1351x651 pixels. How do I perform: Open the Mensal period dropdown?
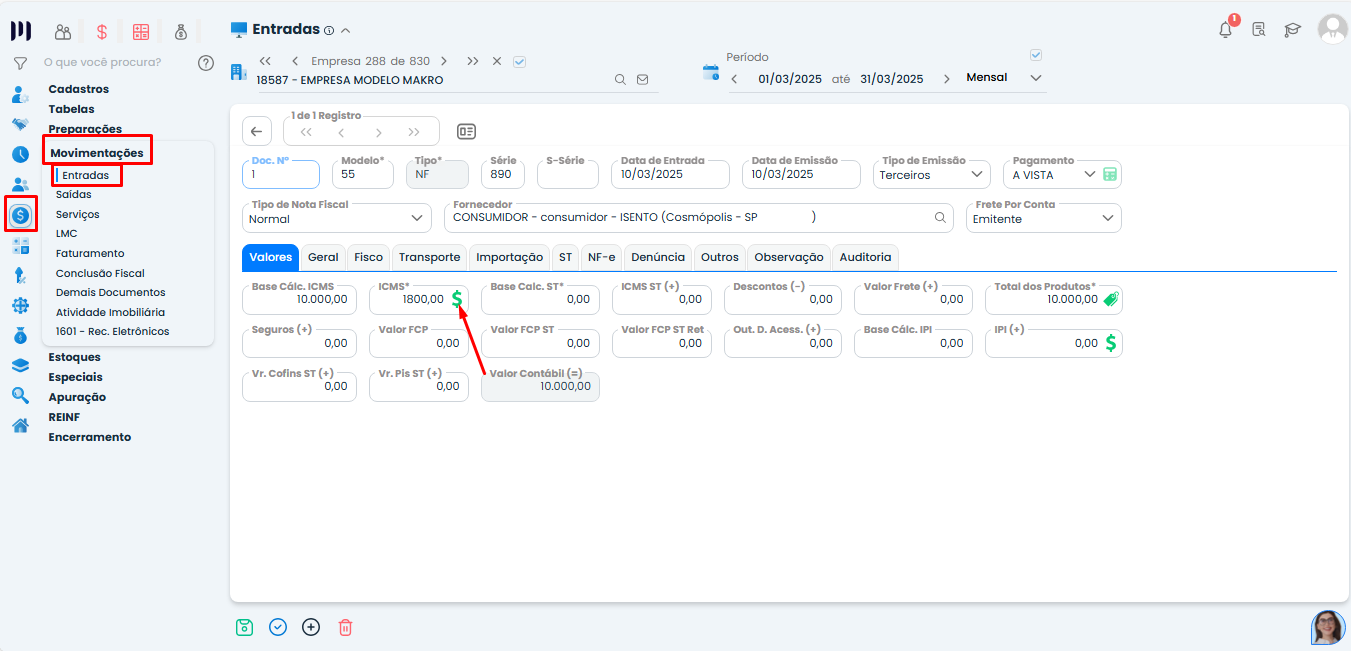click(x=1036, y=78)
